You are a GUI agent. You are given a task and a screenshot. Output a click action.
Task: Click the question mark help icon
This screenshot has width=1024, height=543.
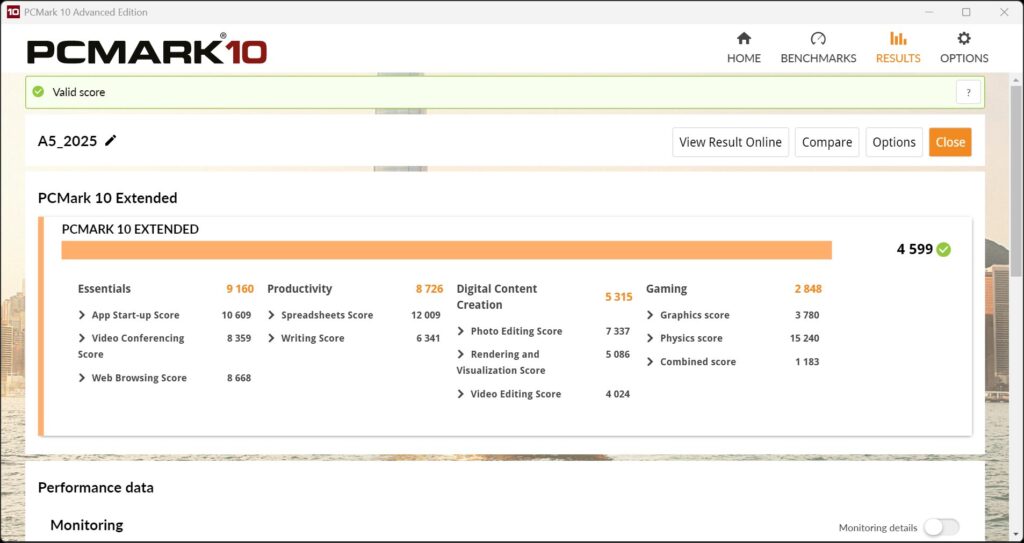pos(968,92)
